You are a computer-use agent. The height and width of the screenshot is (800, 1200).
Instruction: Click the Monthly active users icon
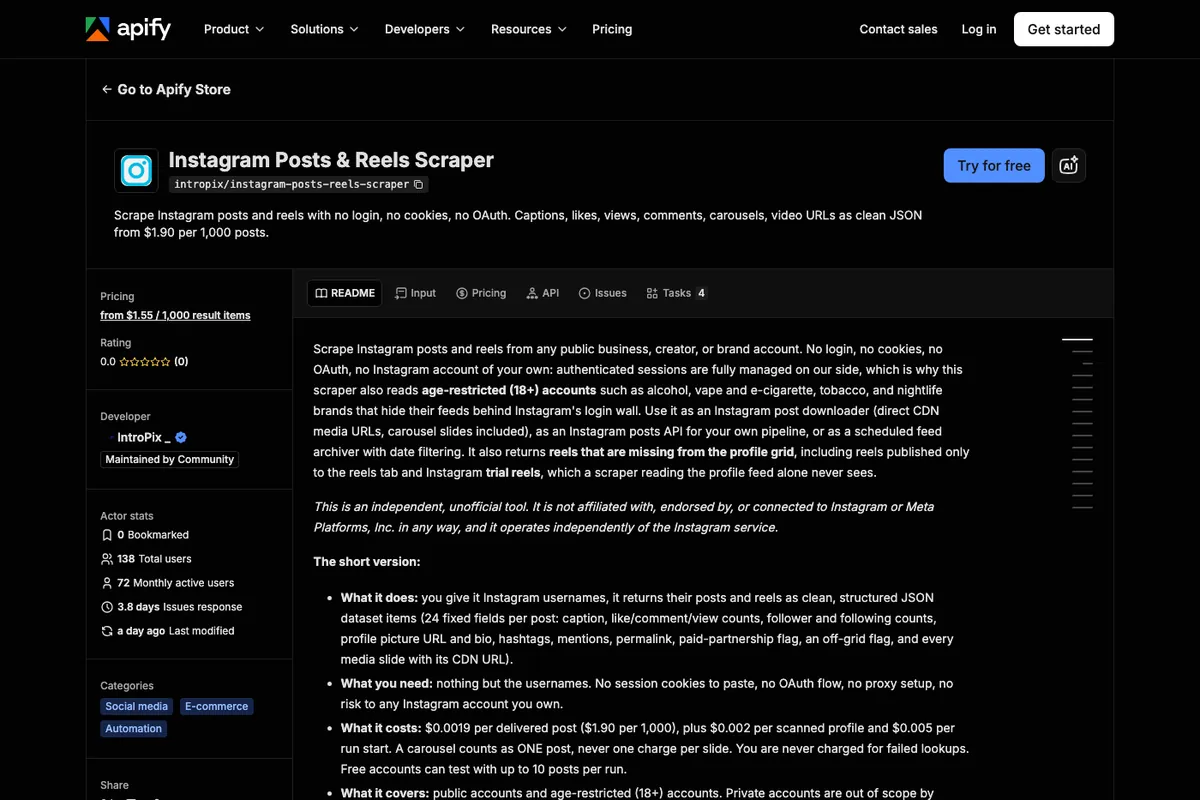pos(107,583)
